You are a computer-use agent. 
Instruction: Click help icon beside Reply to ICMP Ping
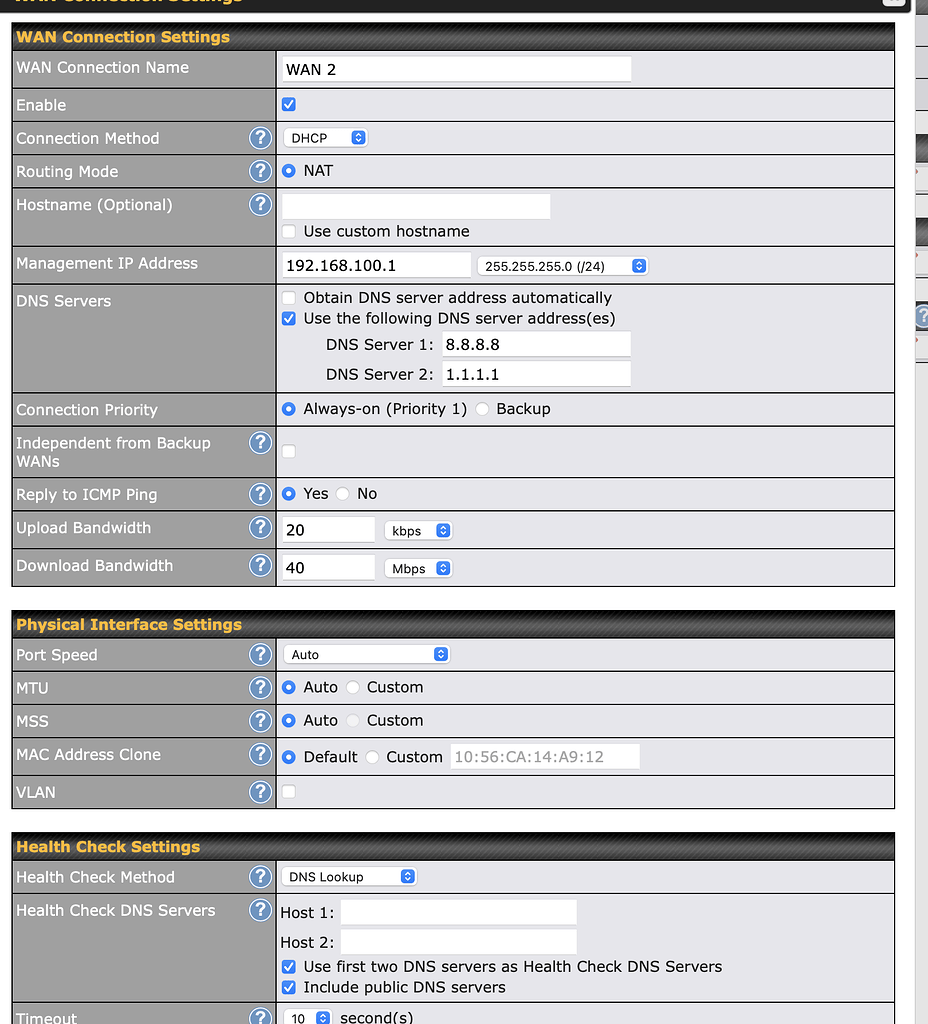[x=260, y=494]
